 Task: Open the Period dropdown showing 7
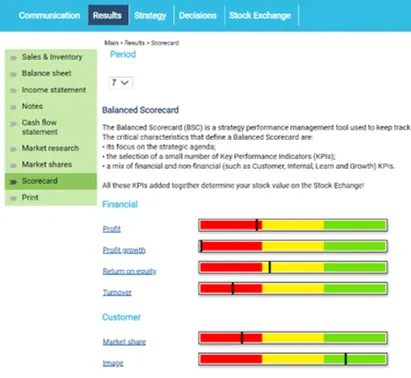point(120,82)
